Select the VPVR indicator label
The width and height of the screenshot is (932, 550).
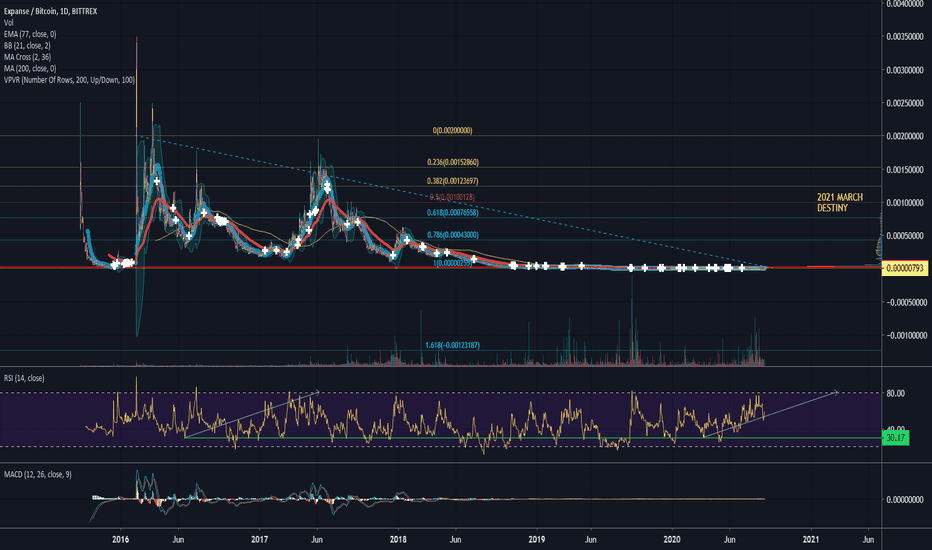[x=69, y=80]
